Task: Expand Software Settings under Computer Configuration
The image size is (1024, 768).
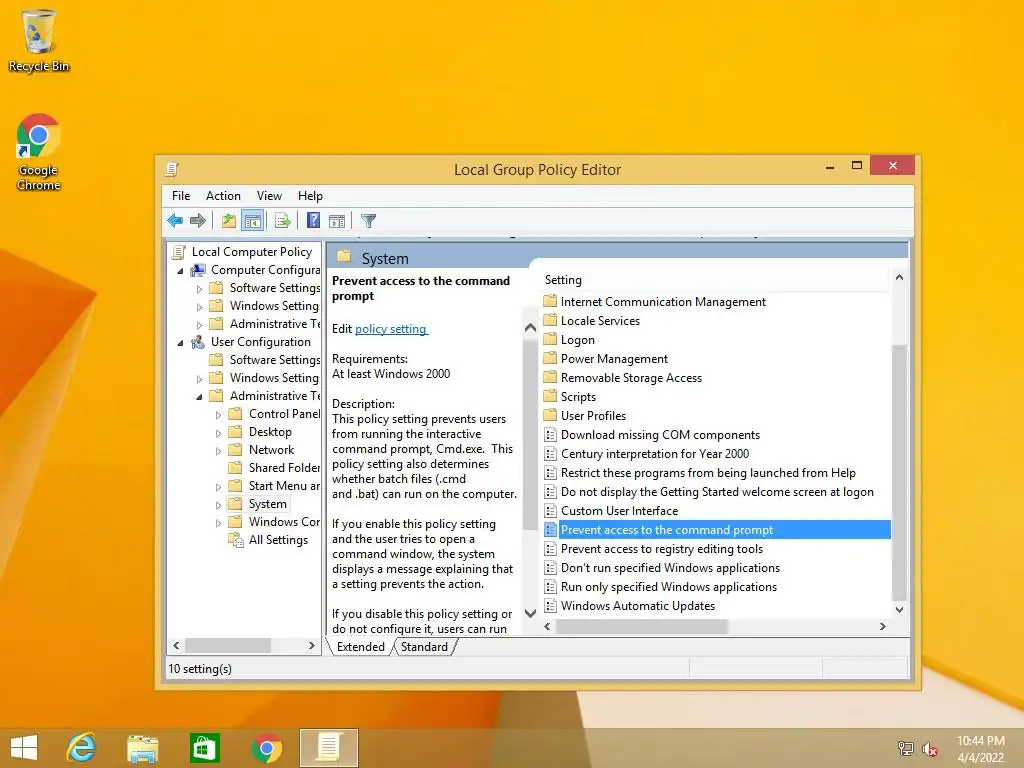Action: point(200,289)
